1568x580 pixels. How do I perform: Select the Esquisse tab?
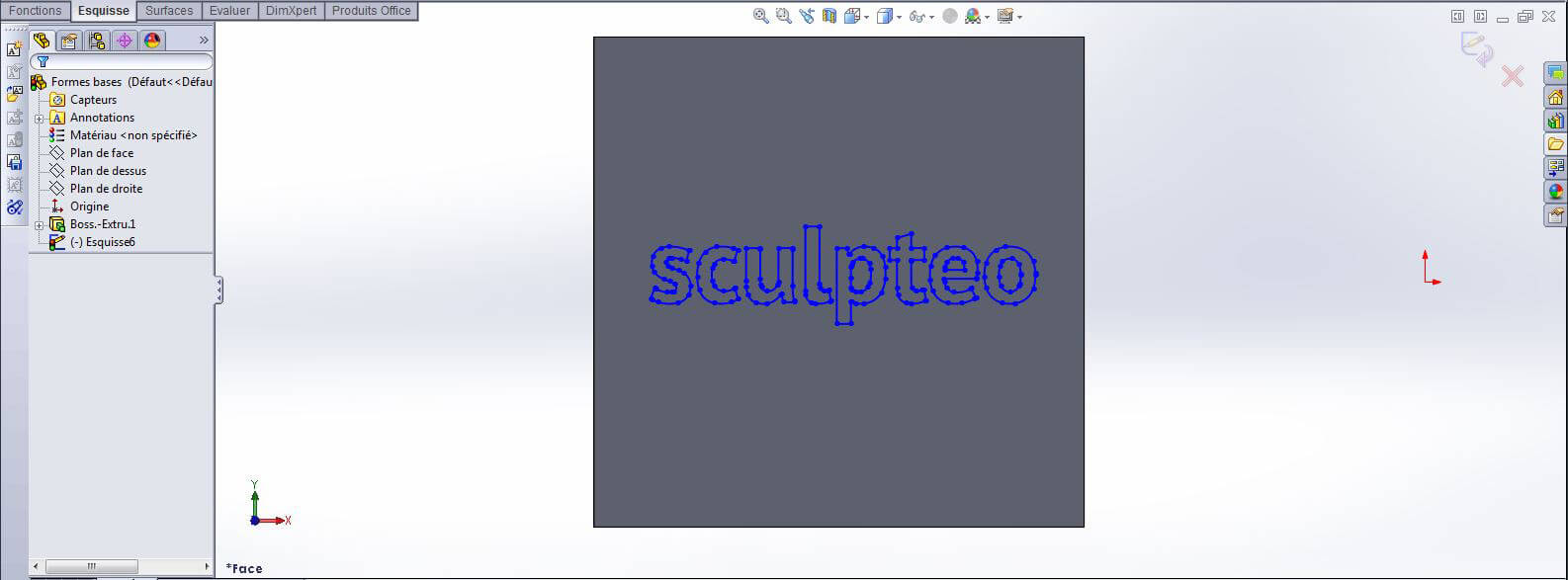(x=104, y=11)
